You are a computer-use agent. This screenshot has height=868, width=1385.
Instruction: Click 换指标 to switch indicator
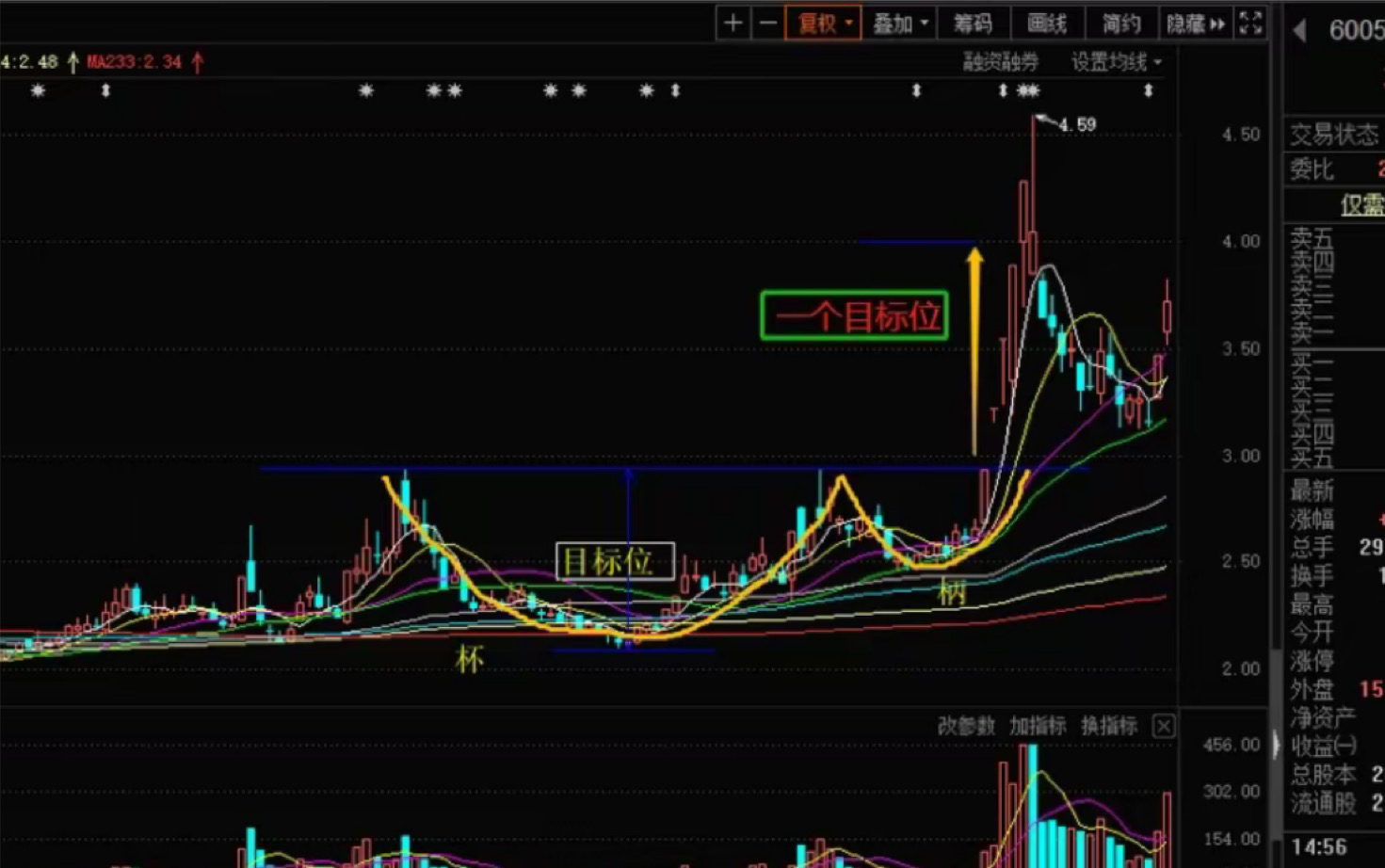coord(1109,726)
